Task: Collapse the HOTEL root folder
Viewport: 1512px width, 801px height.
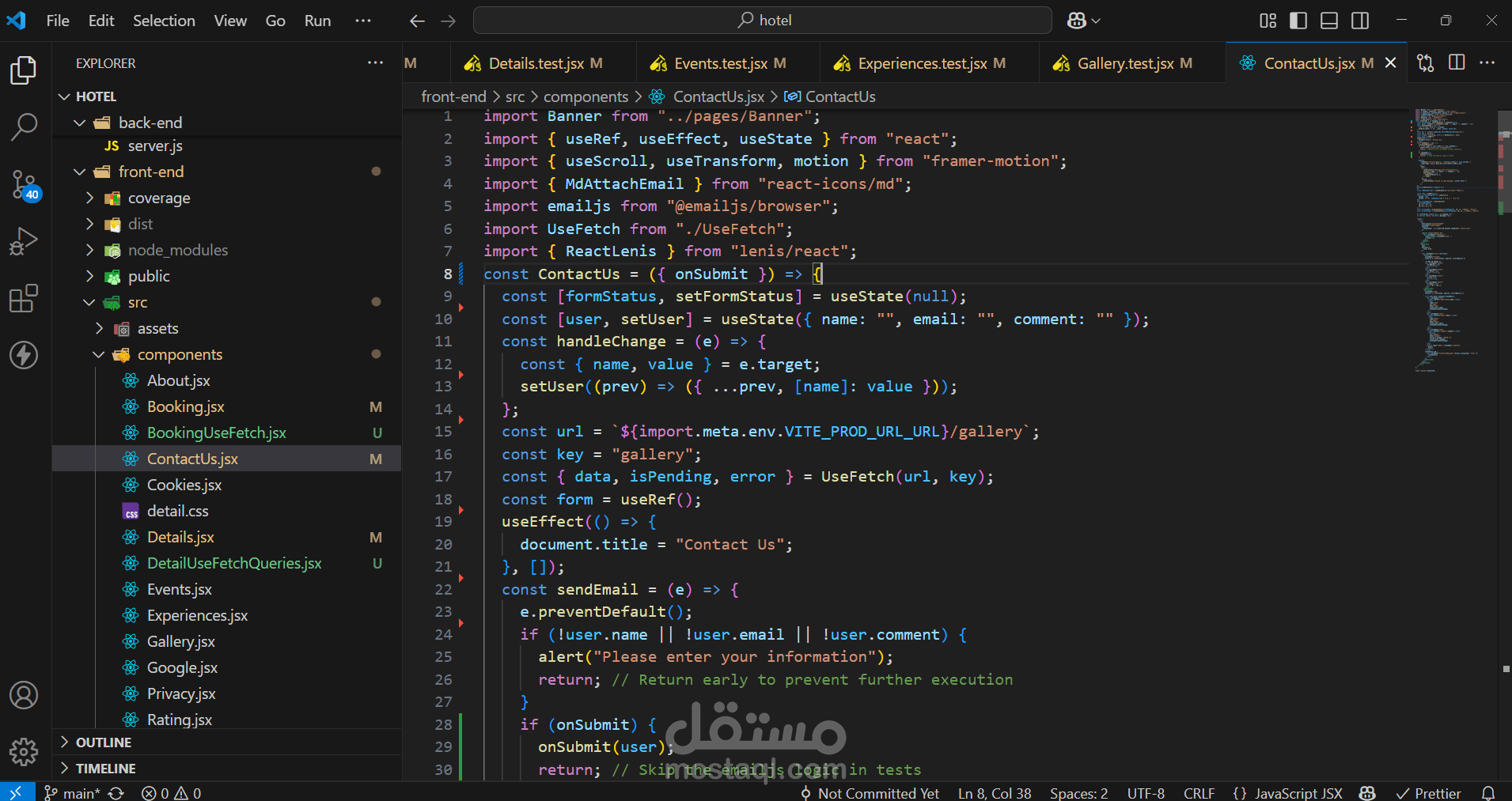Action: tap(64, 96)
